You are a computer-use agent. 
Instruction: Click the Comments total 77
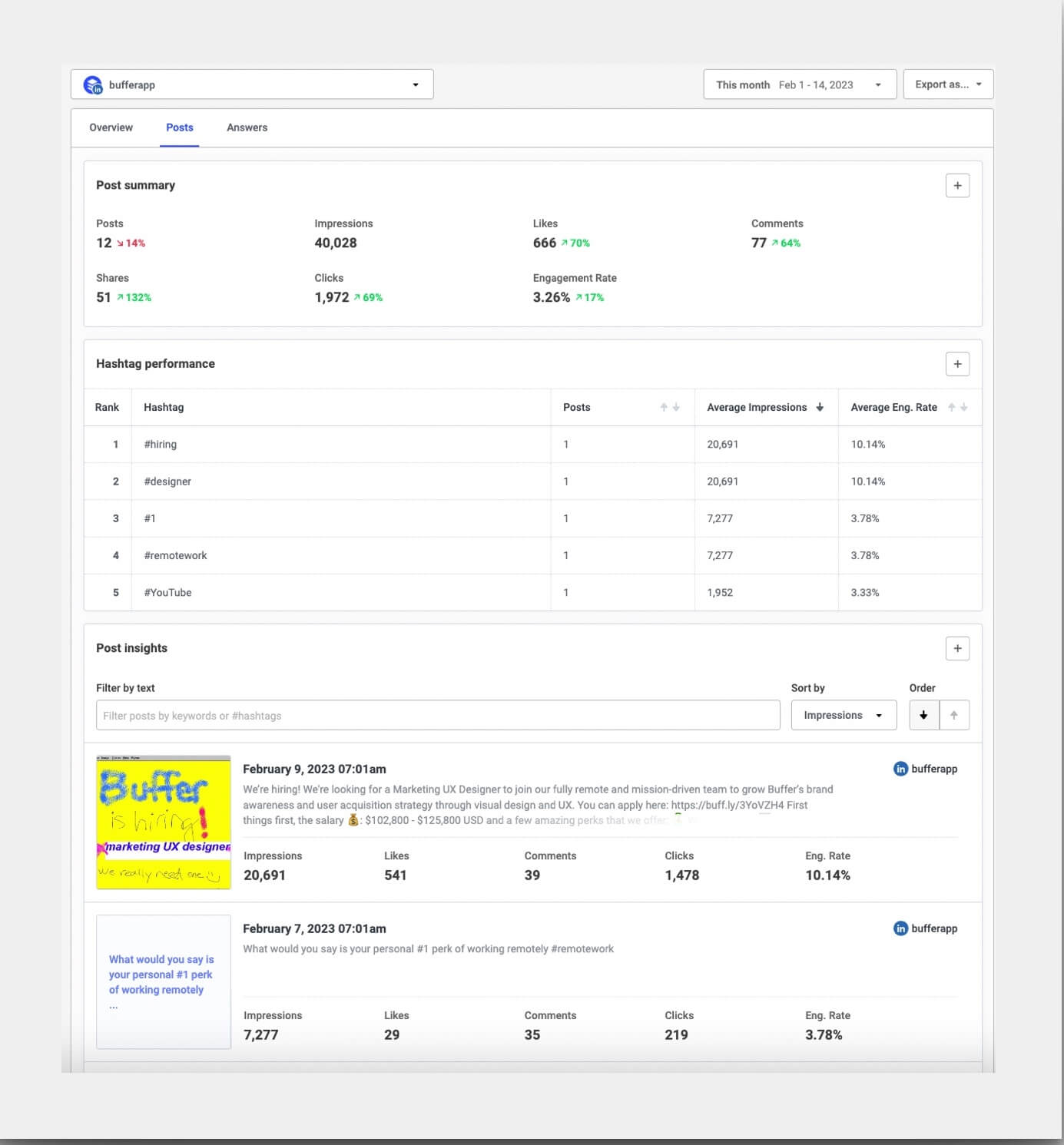tap(759, 243)
